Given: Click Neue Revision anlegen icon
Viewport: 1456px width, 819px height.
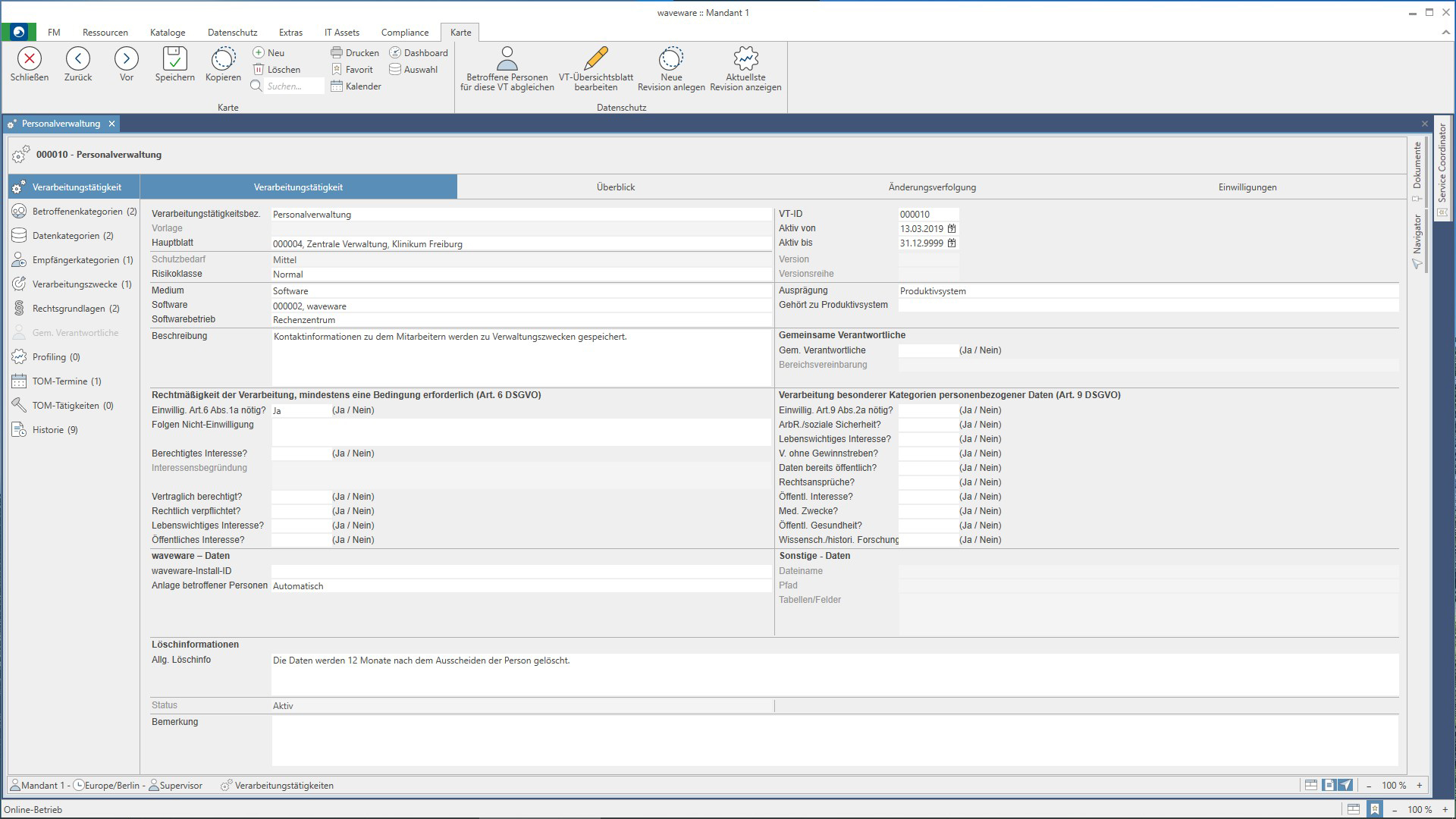Looking at the screenshot, I should pyautogui.click(x=670, y=59).
